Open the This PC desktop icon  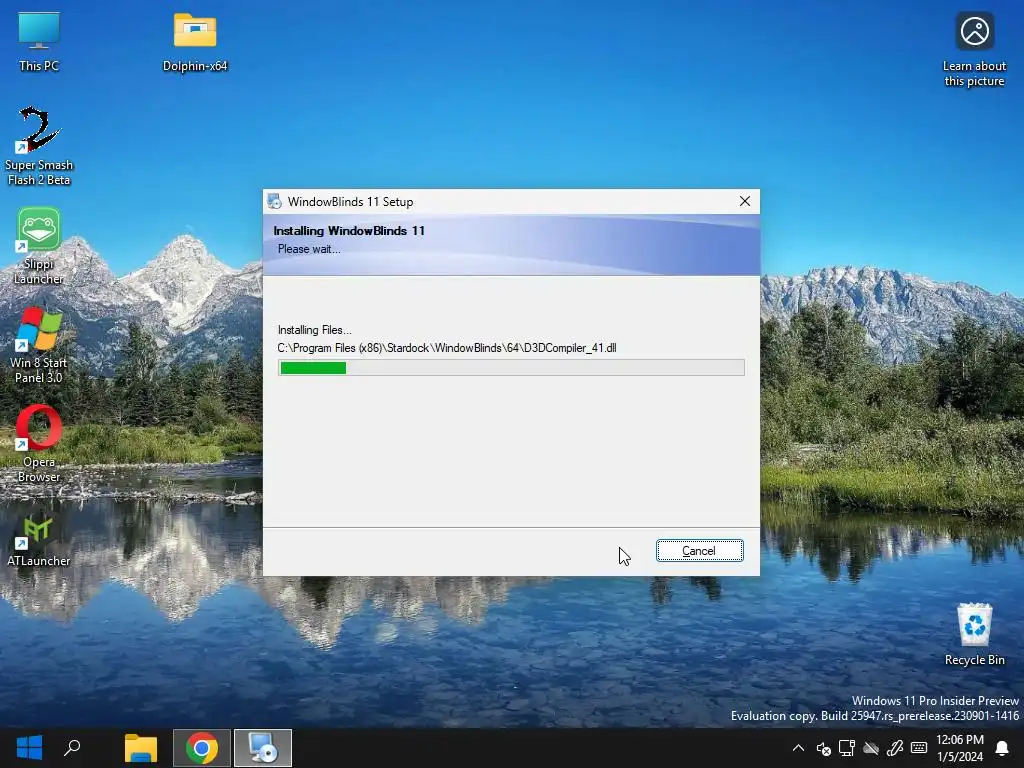[x=39, y=40]
